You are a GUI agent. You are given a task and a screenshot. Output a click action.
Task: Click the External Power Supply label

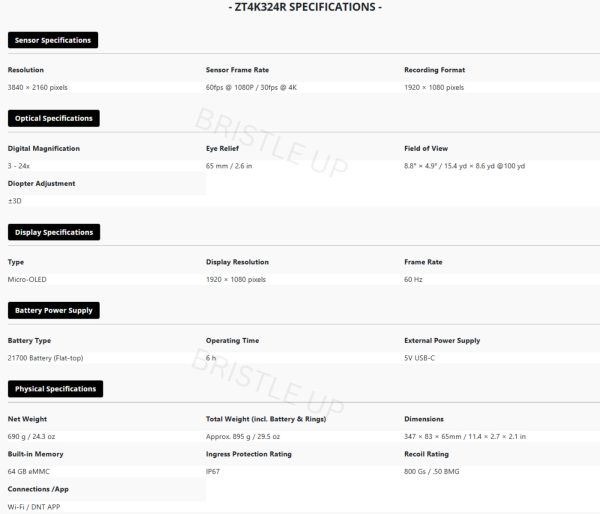pyautogui.click(x=442, y=340)
